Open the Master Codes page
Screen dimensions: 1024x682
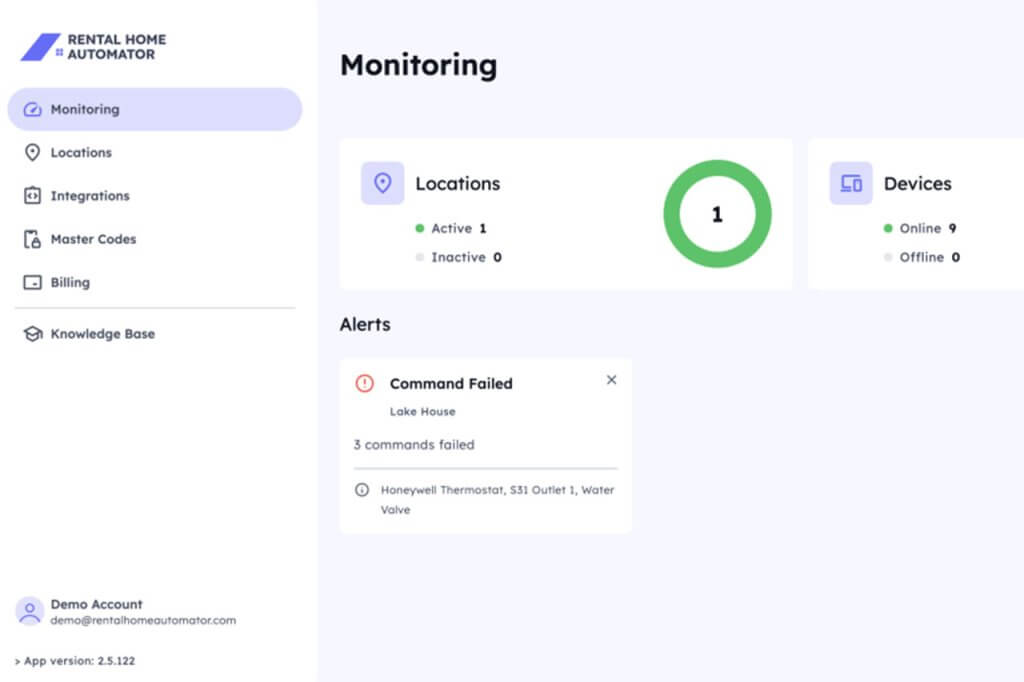pyautogui.click(x=93, y=239)
